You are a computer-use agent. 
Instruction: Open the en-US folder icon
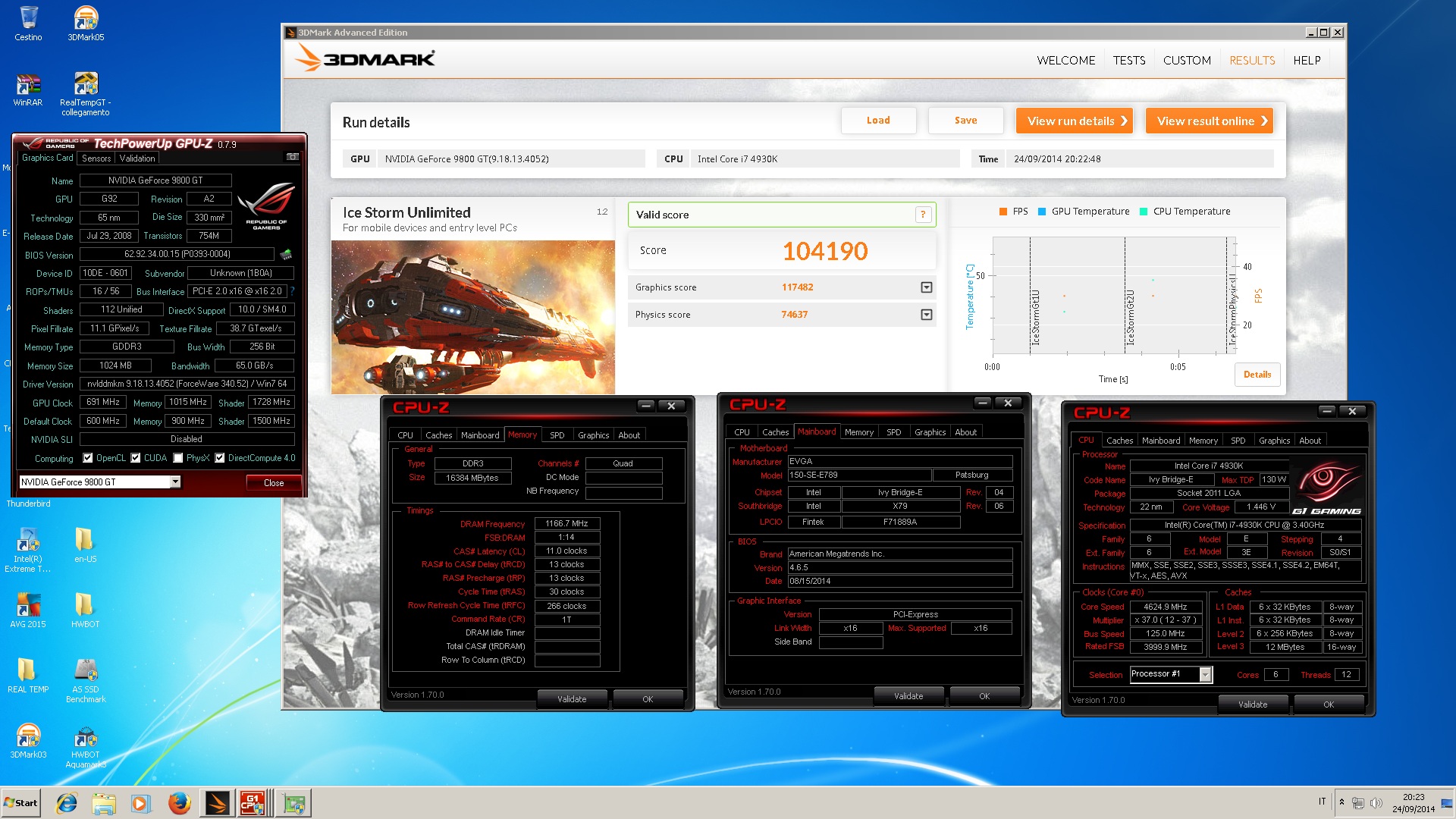pyautogui.click(x=85, y=540)
